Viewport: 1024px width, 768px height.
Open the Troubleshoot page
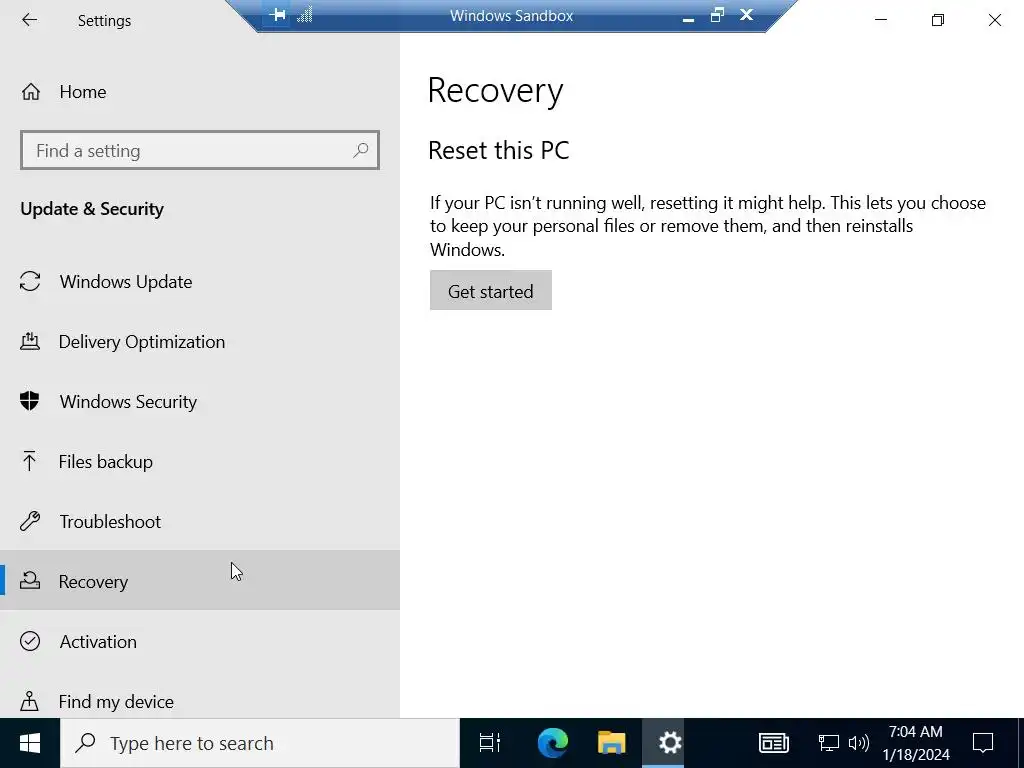pos(200,522)
